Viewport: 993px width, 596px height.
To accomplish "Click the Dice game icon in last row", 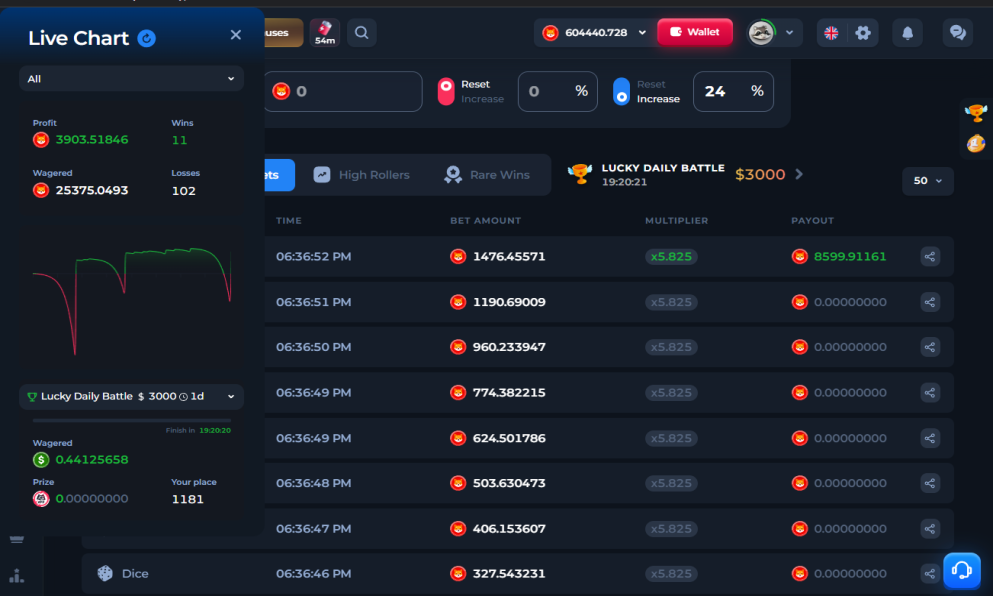I will 105,574.
